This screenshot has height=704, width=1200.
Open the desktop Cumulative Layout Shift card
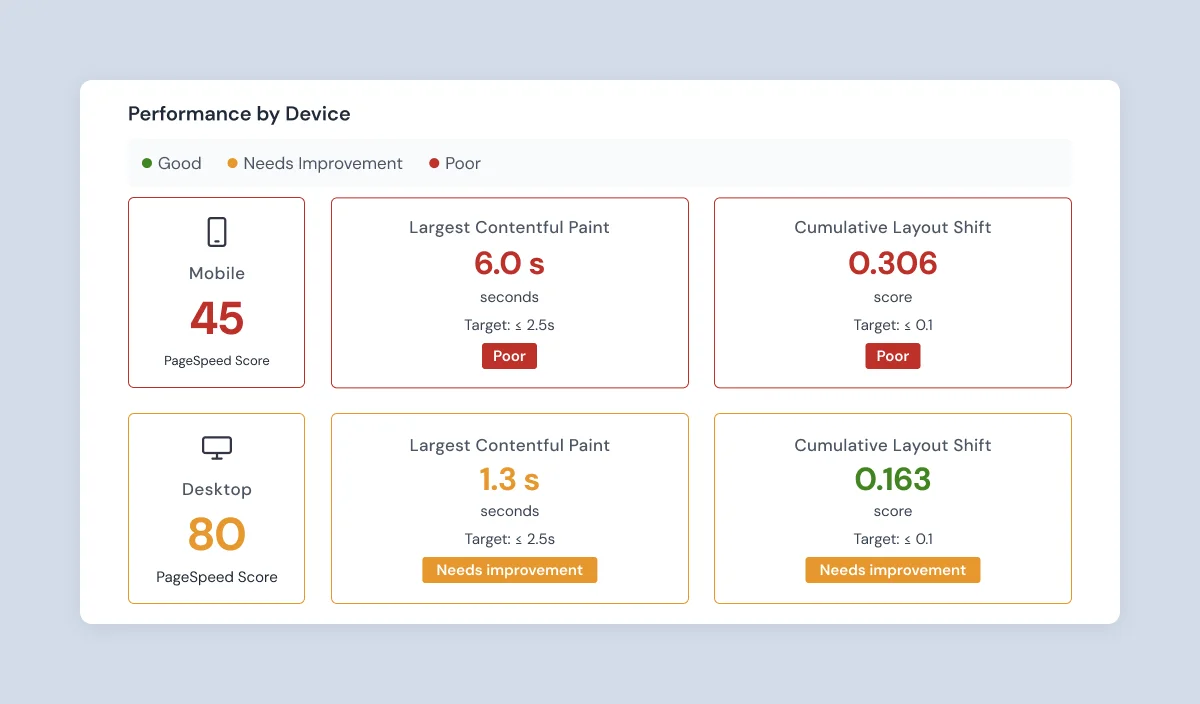(892, 508)
